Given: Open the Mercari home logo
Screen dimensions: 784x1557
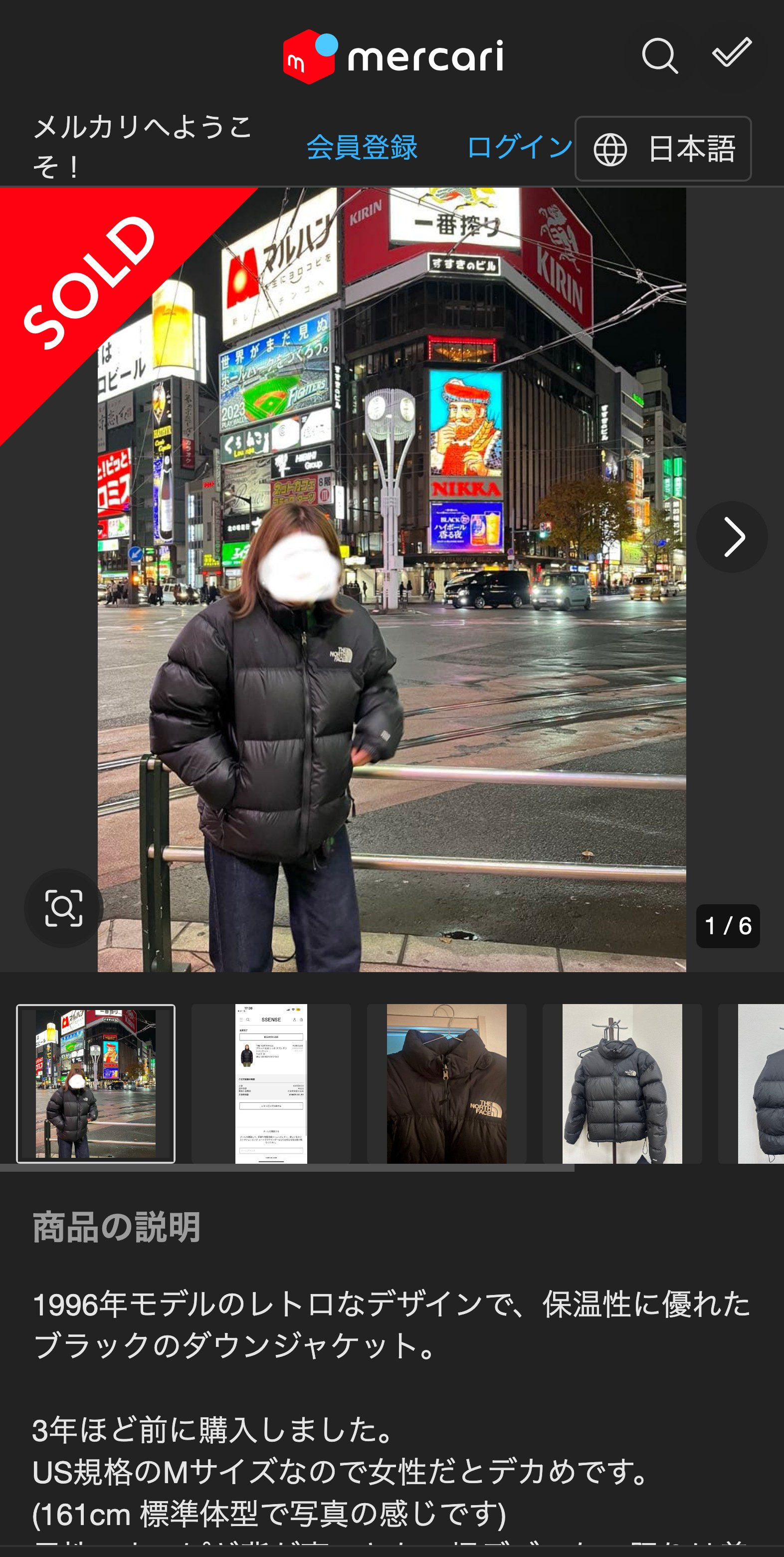Looking at the screenshot, I should pyautogui.click(x=392, y=57).
